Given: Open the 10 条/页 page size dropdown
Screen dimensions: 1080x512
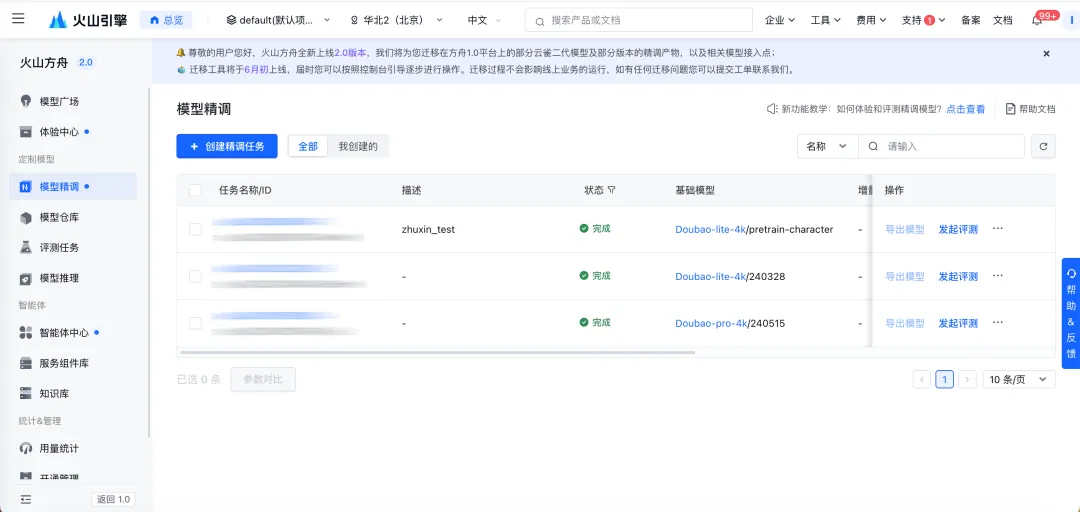Looking at the screenshot, I should click(1019, 379).
